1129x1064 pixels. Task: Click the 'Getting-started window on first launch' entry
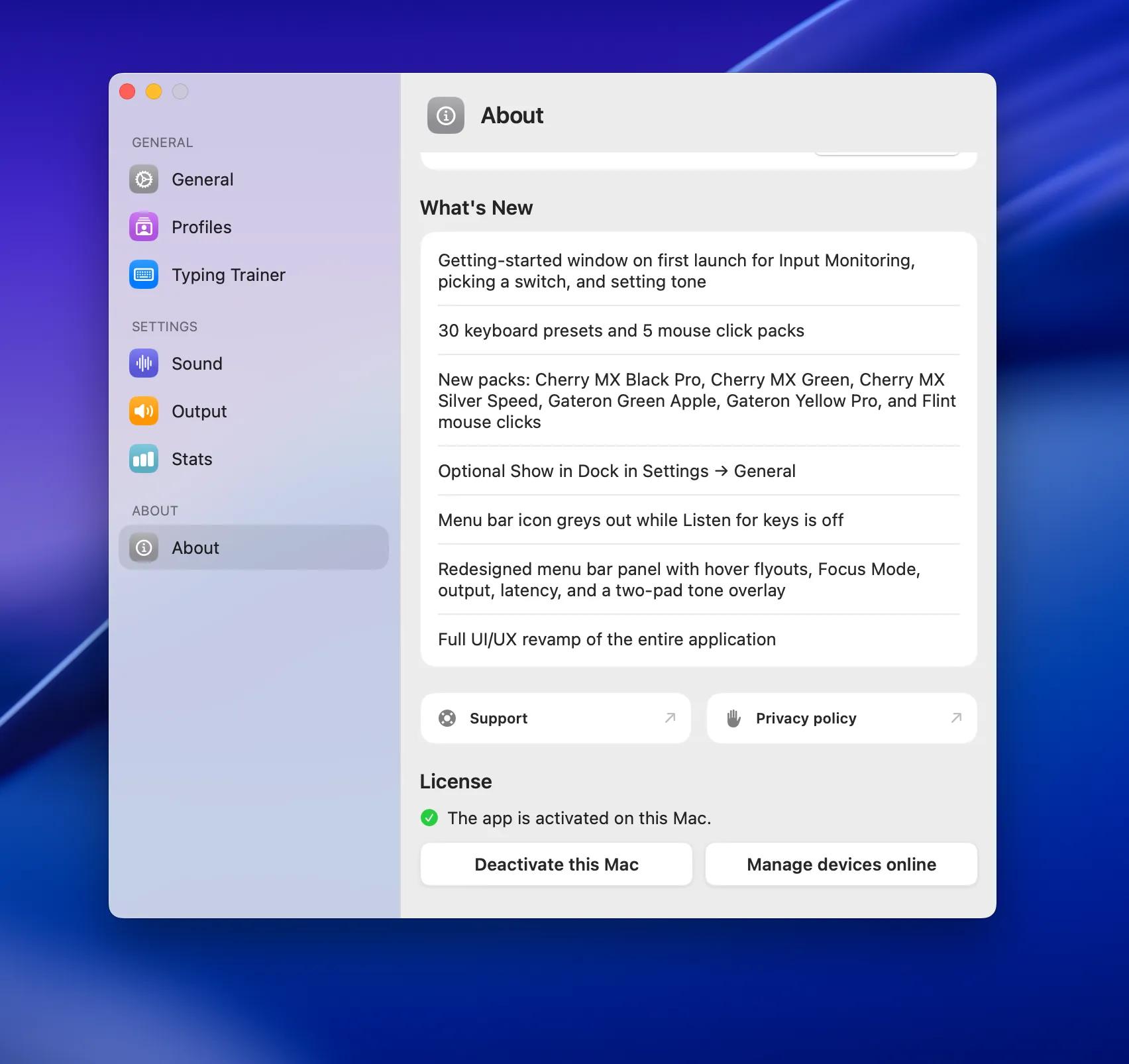(x=676, y=271)
